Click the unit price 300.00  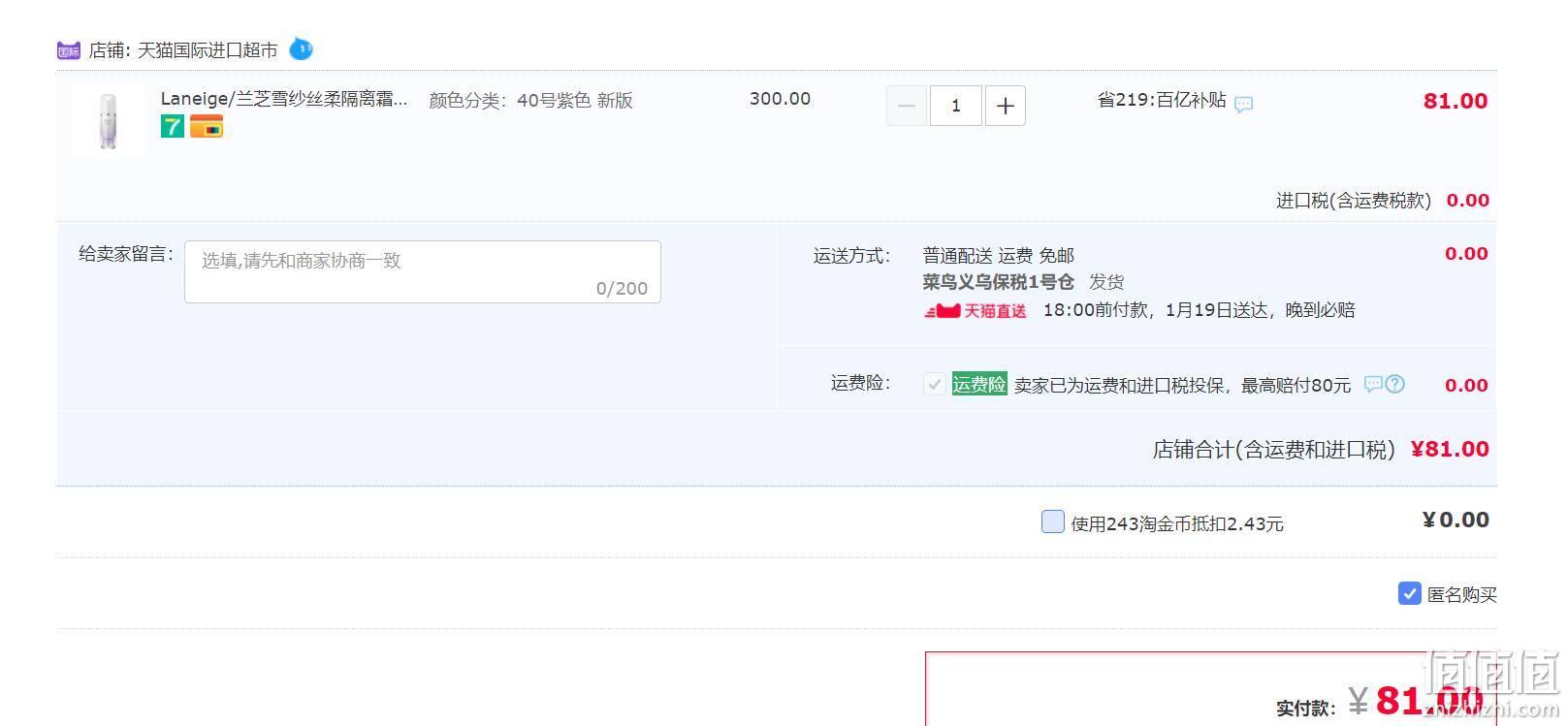click(780, 99)
